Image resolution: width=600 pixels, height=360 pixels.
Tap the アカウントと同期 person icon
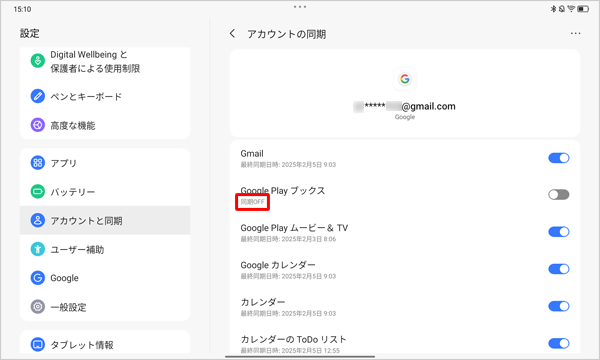[38, 220]
